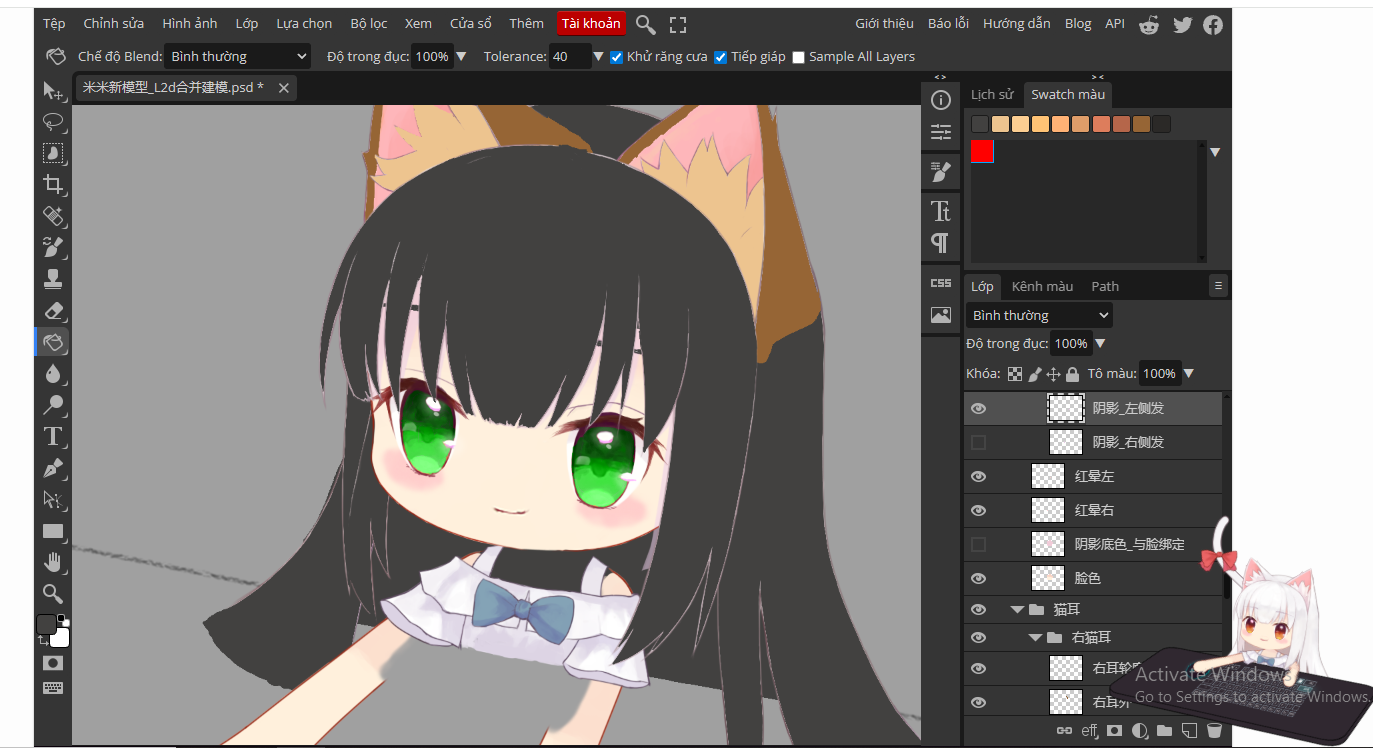Screen dimensions: 1373x748
Task: Select the Lasso tool
Action: (53, 122)
